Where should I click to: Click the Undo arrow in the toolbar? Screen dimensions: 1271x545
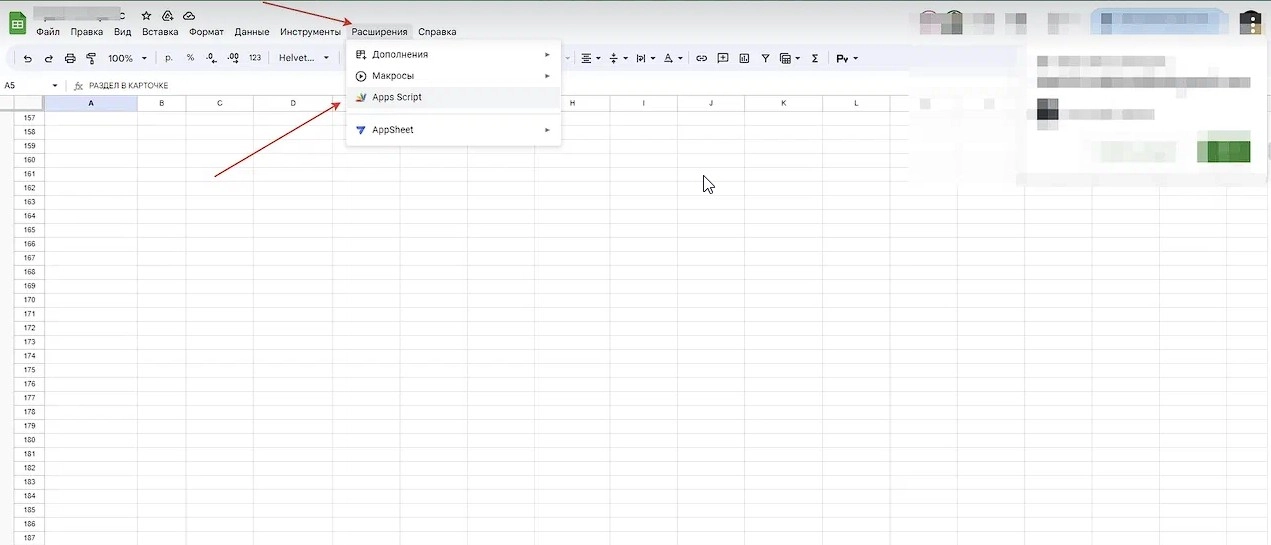click(28, 59)
